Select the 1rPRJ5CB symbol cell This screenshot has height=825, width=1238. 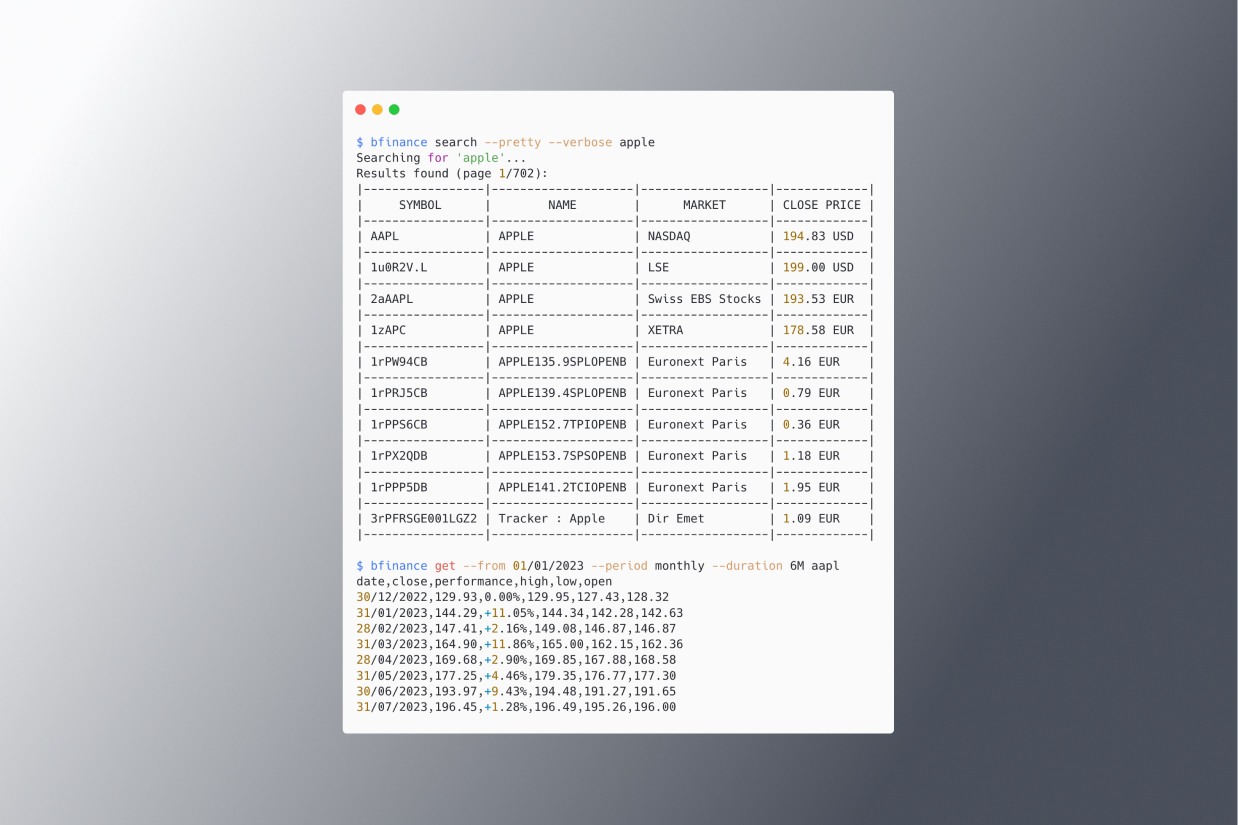click(399, 393)
